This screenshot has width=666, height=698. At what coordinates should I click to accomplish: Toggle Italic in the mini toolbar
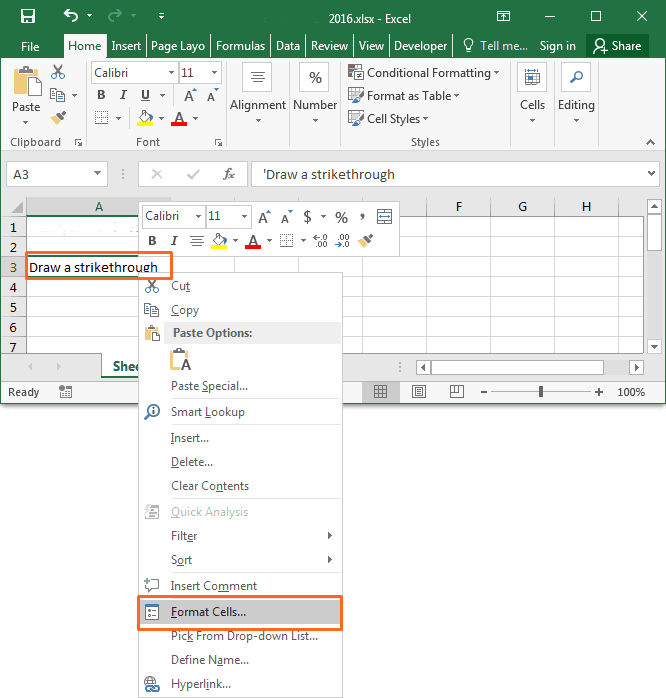(173, 241)
